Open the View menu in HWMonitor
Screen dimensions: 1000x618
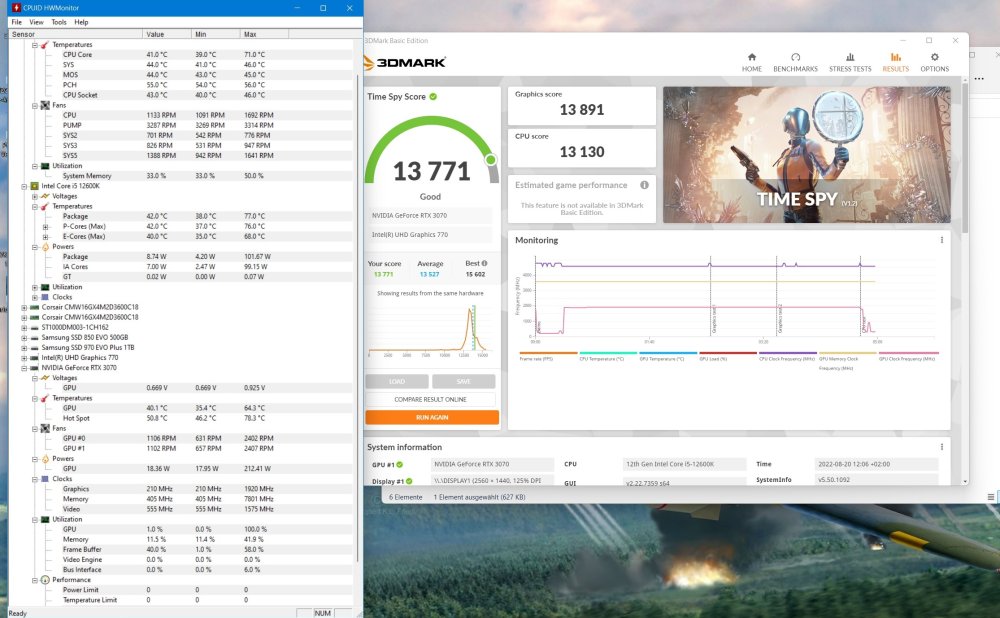coord(36,21)
